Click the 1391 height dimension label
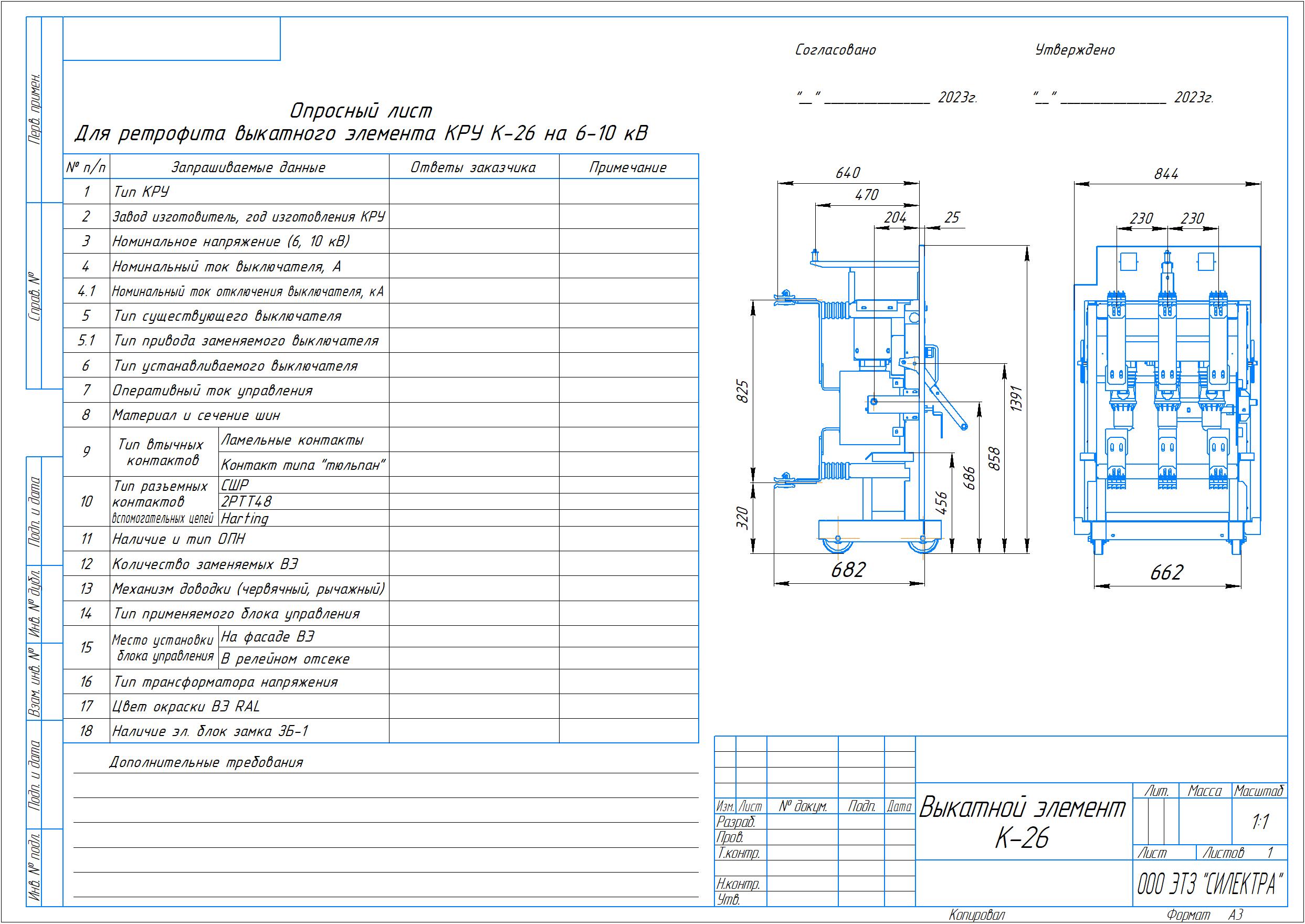This screenshot has height=924, width=1305. [1017, 398]
